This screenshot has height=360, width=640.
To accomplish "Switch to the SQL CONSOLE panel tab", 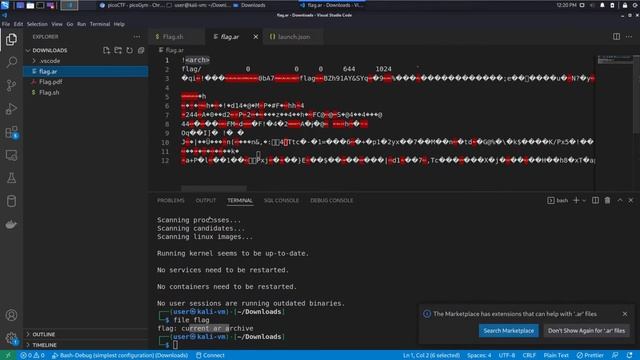I will [281, 200].
